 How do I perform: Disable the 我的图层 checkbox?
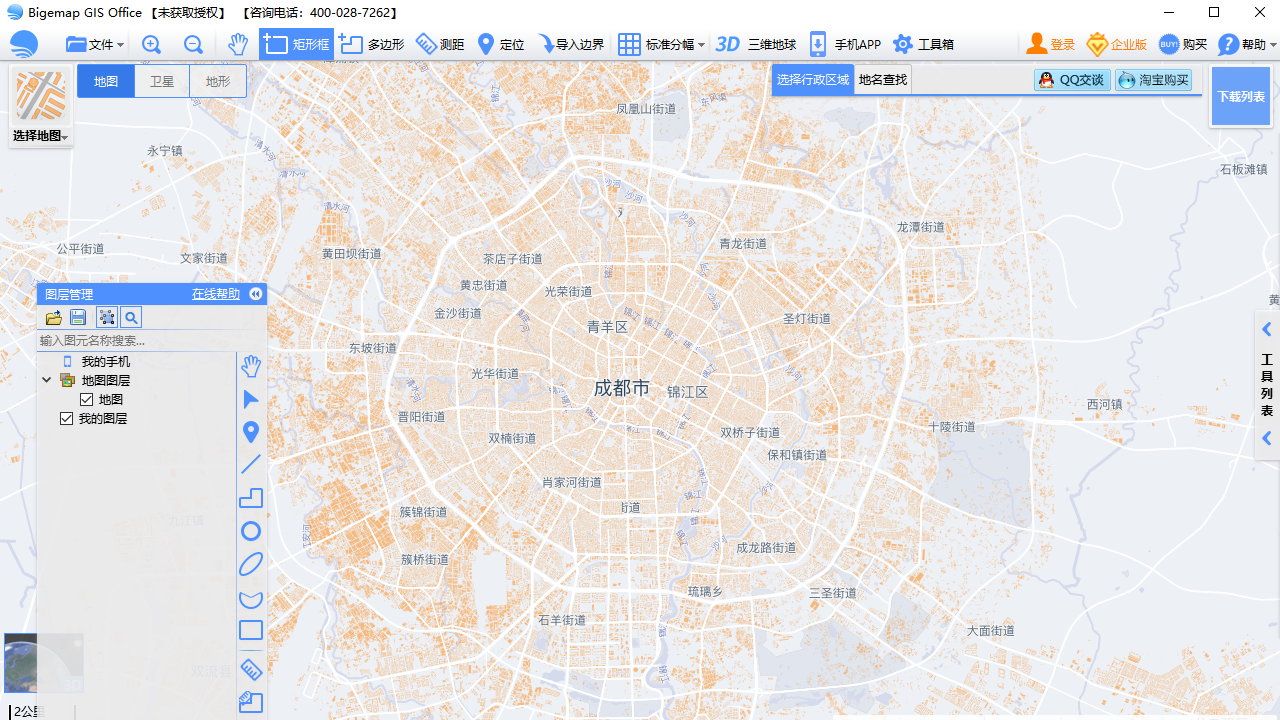(x=67, y=418)
